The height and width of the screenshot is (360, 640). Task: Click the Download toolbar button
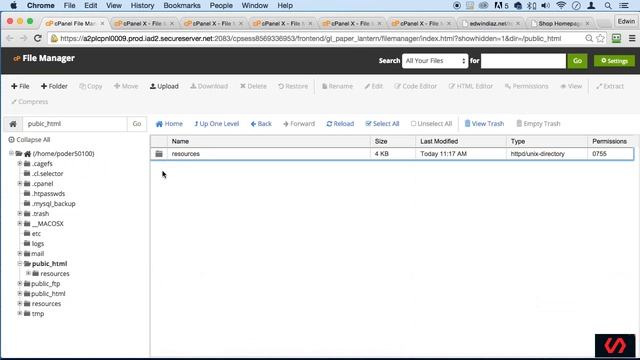[209, 86]
